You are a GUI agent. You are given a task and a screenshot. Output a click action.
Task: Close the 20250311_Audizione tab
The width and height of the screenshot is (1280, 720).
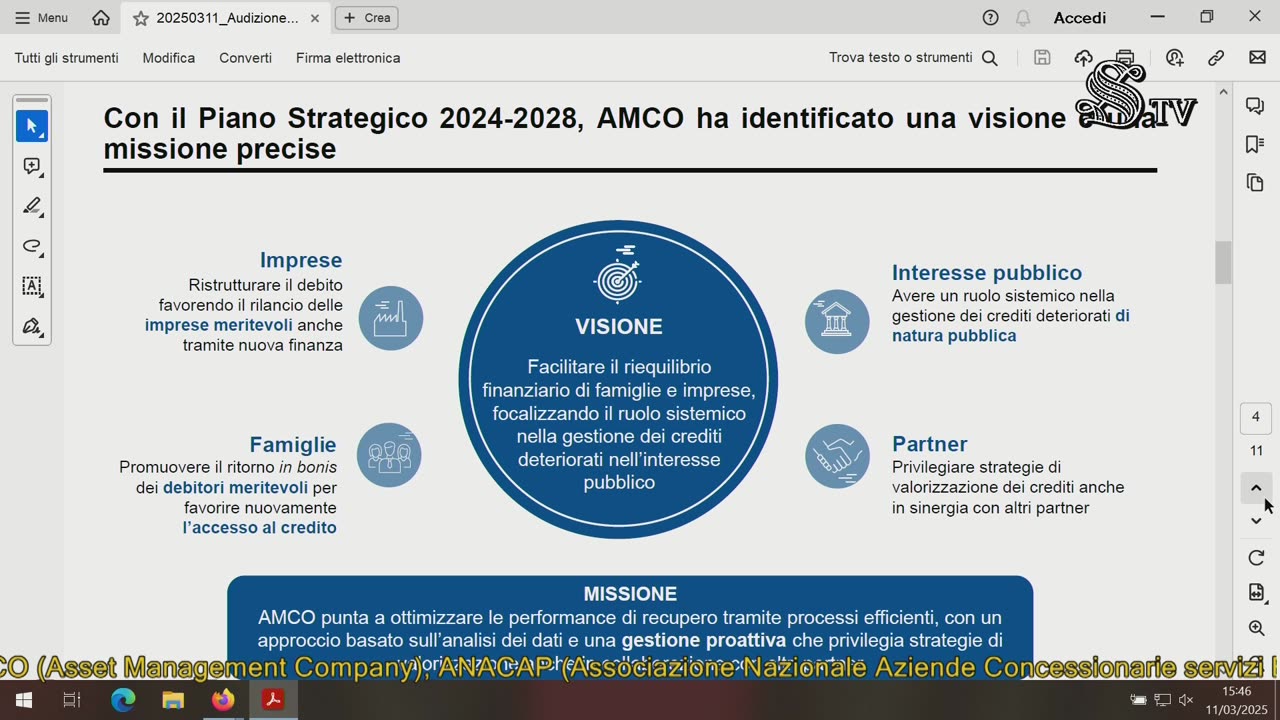(315, 18)
